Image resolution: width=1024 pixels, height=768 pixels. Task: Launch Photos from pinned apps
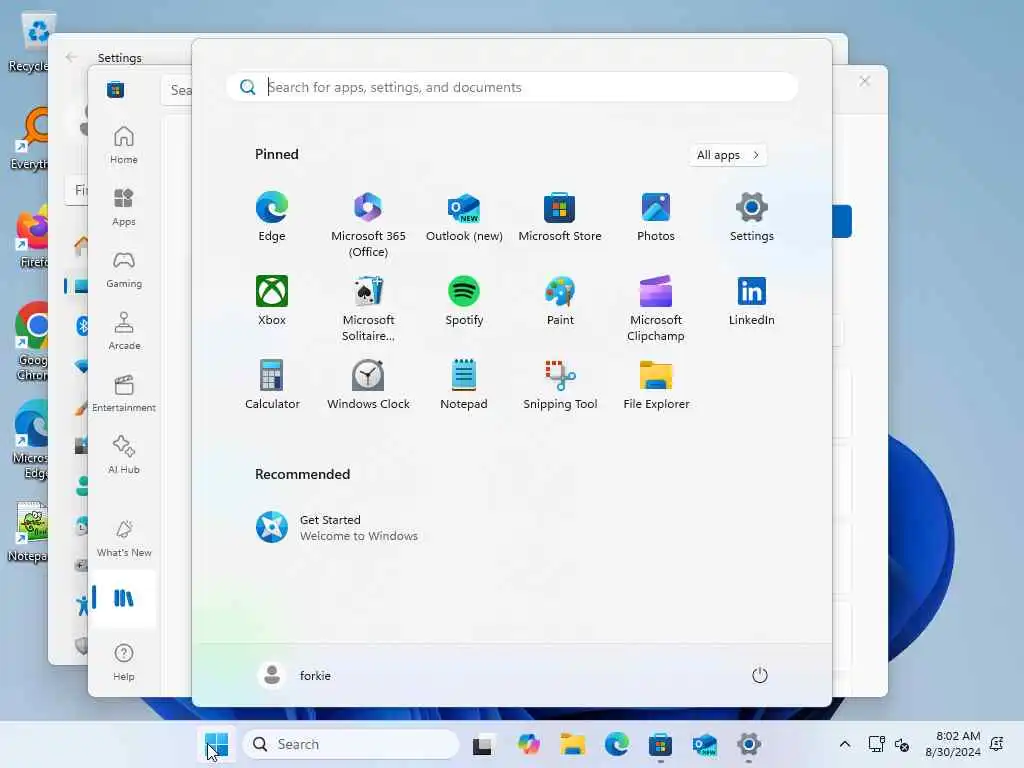[656, 217]
